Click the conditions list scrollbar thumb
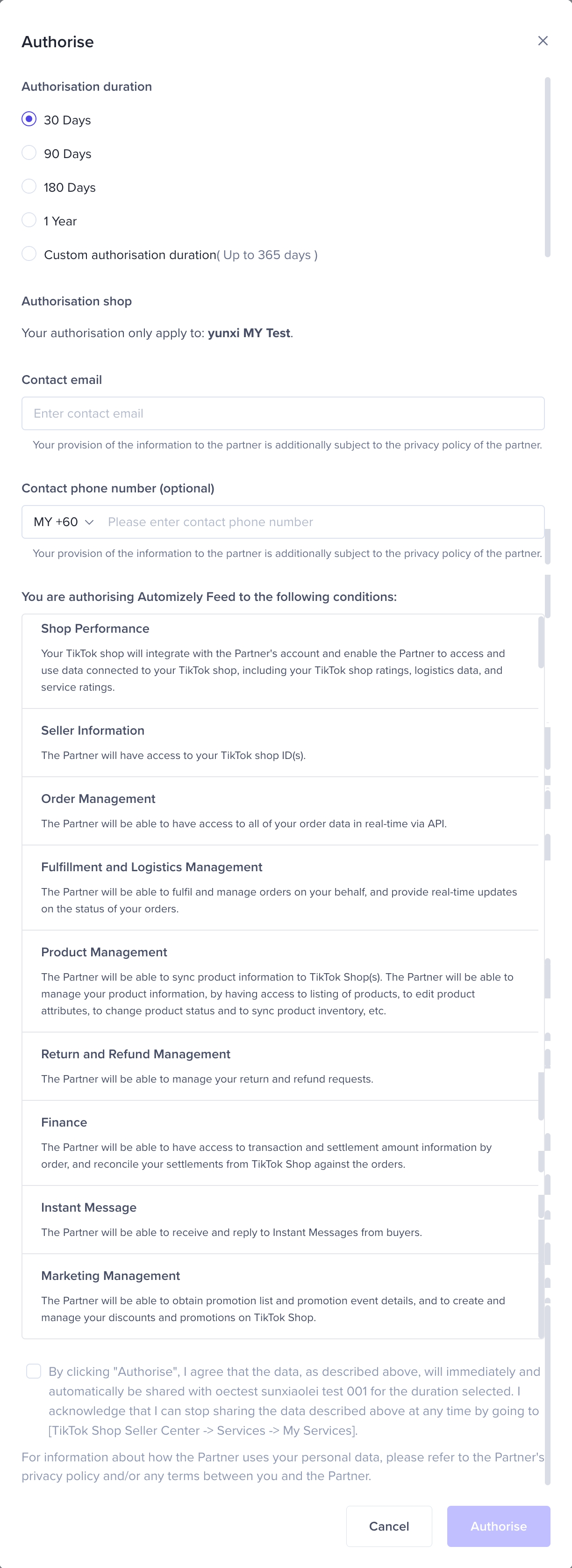The width and height of the screenshot is (572, 1568). pyautogui.click(x=541, y=642)
